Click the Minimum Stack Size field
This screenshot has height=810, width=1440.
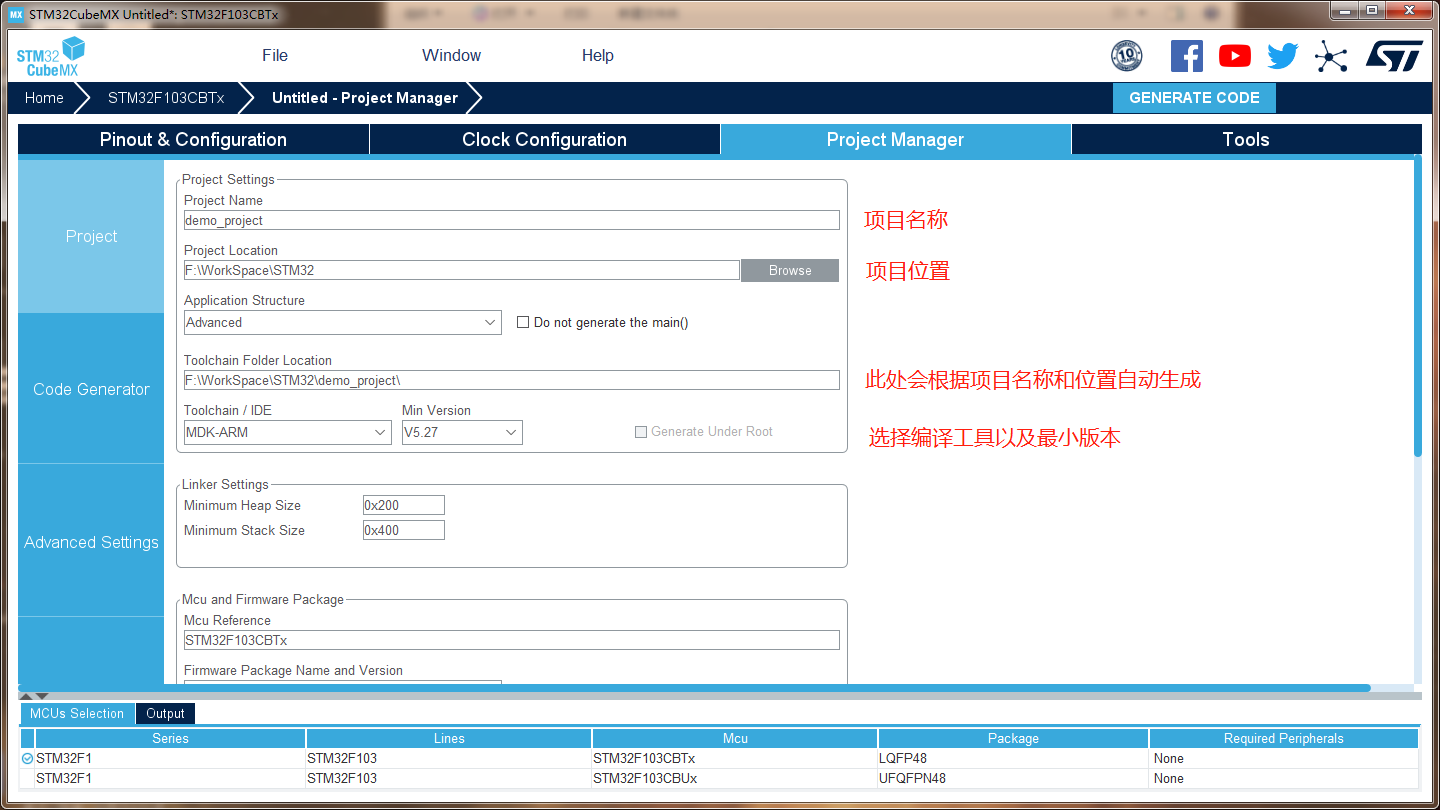point(404,530)
